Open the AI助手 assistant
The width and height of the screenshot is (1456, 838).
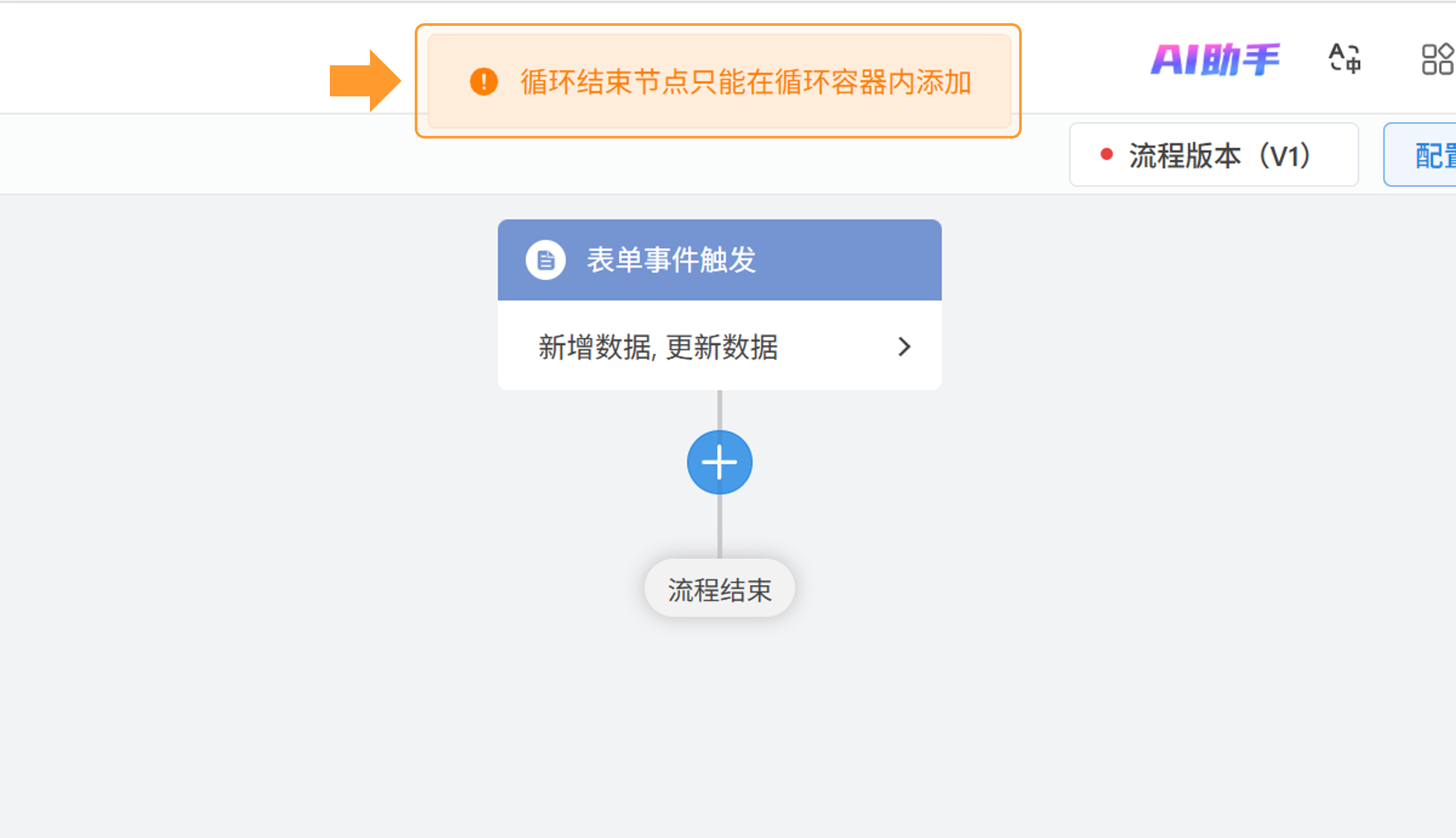click(x=1215, y=60)
